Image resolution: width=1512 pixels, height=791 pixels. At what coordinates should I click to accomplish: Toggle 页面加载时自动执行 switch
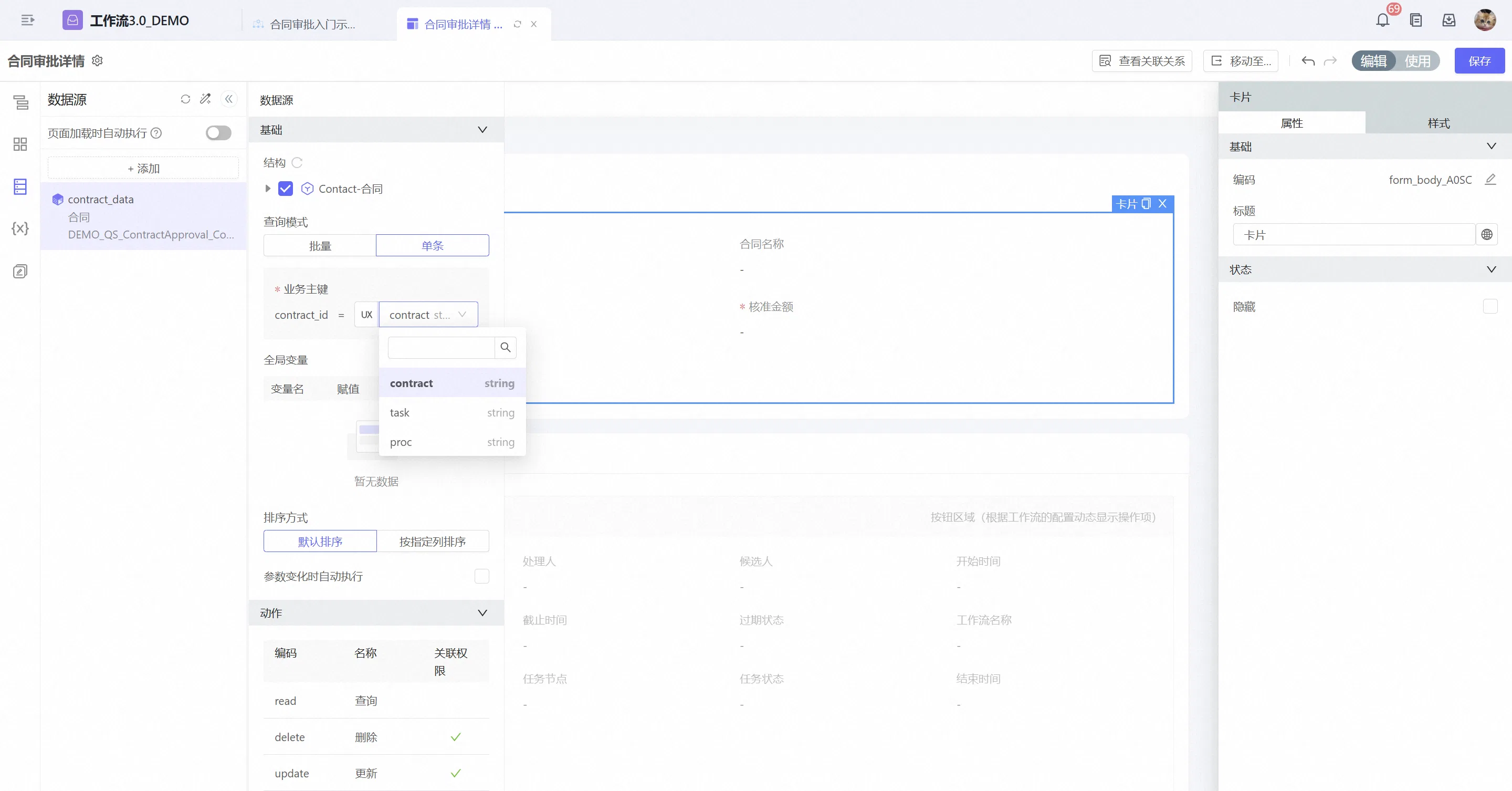coord(218,133)
